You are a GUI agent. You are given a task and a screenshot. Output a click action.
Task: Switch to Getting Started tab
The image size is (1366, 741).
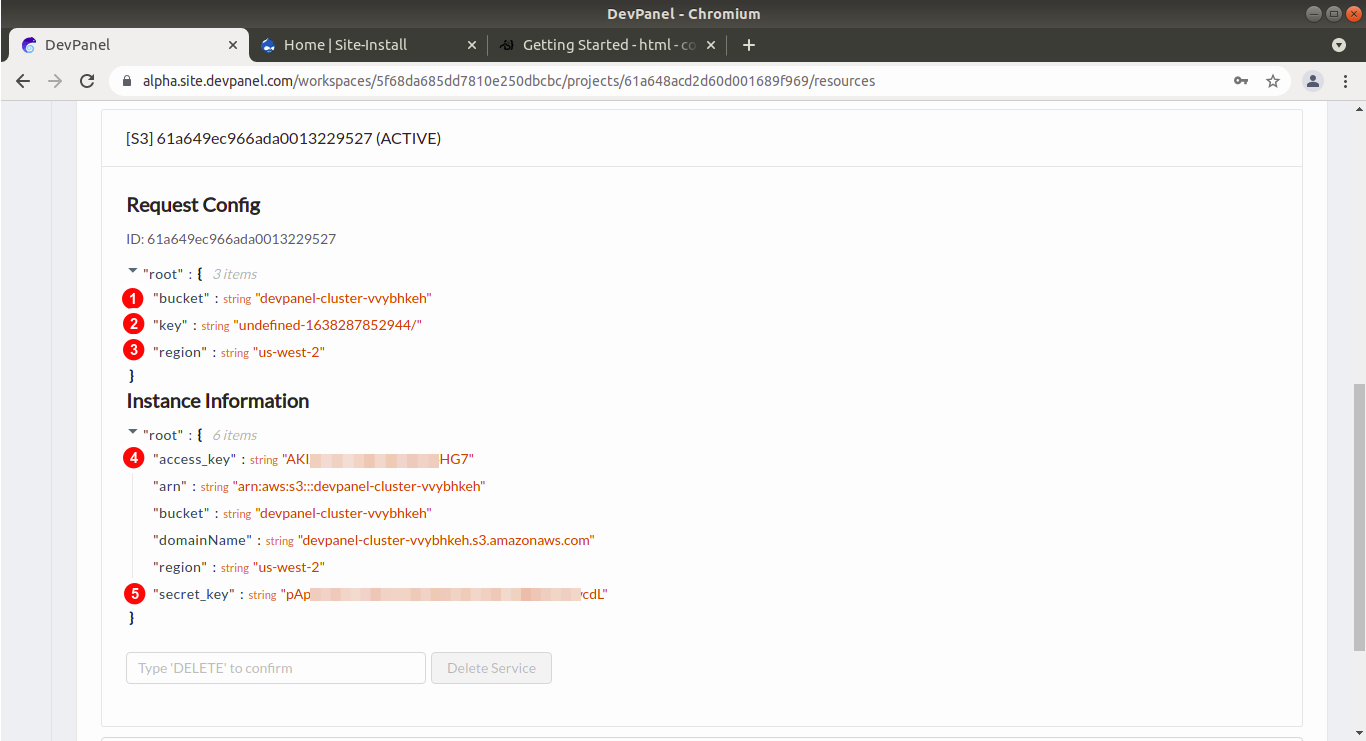coord(600,45)
